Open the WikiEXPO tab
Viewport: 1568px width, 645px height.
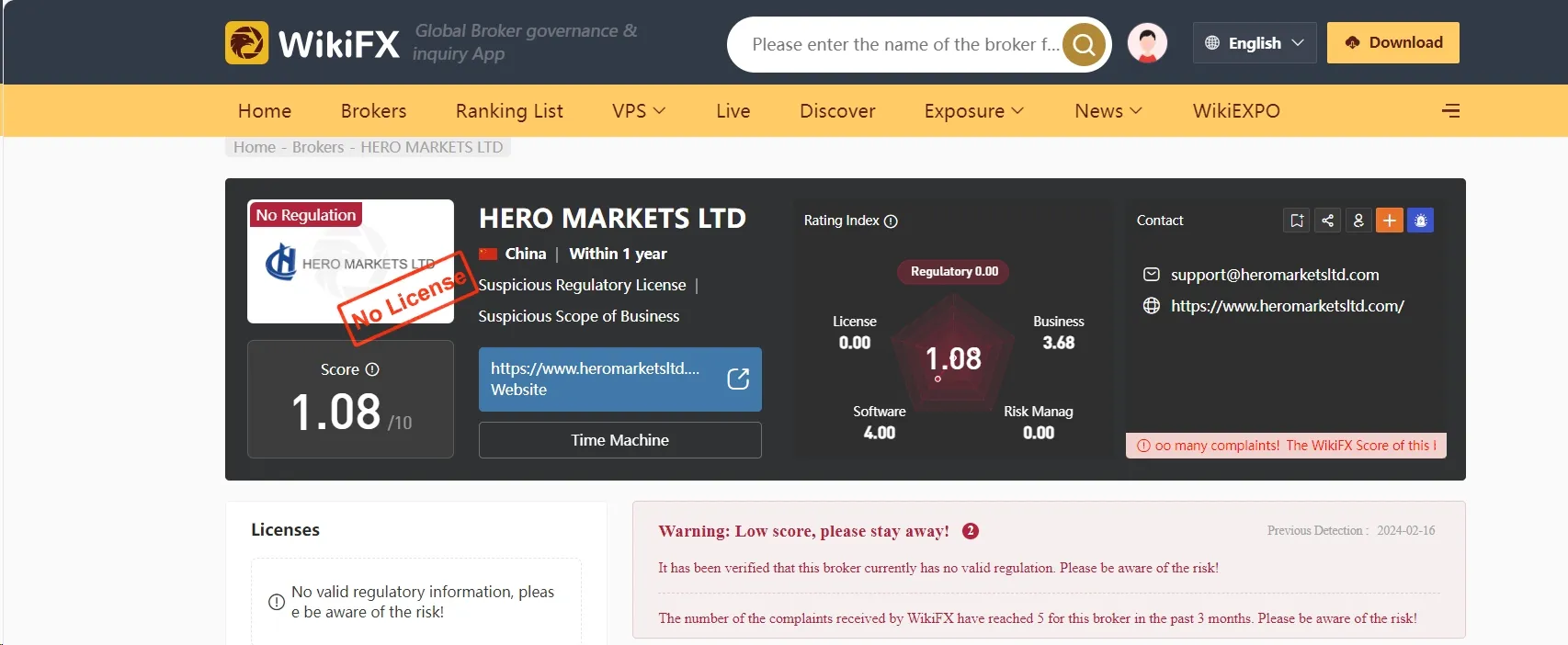tap(1236, 111)
